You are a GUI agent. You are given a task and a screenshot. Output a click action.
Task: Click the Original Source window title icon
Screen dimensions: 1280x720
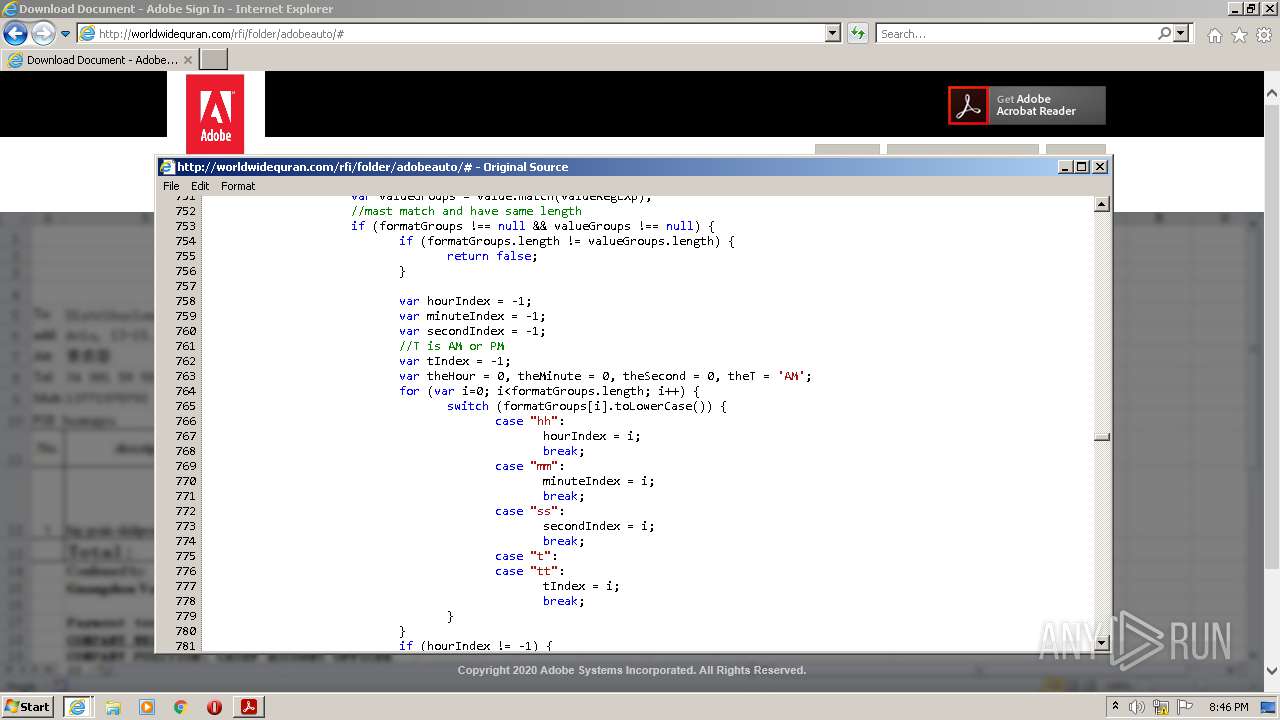[x=168, y=167]
